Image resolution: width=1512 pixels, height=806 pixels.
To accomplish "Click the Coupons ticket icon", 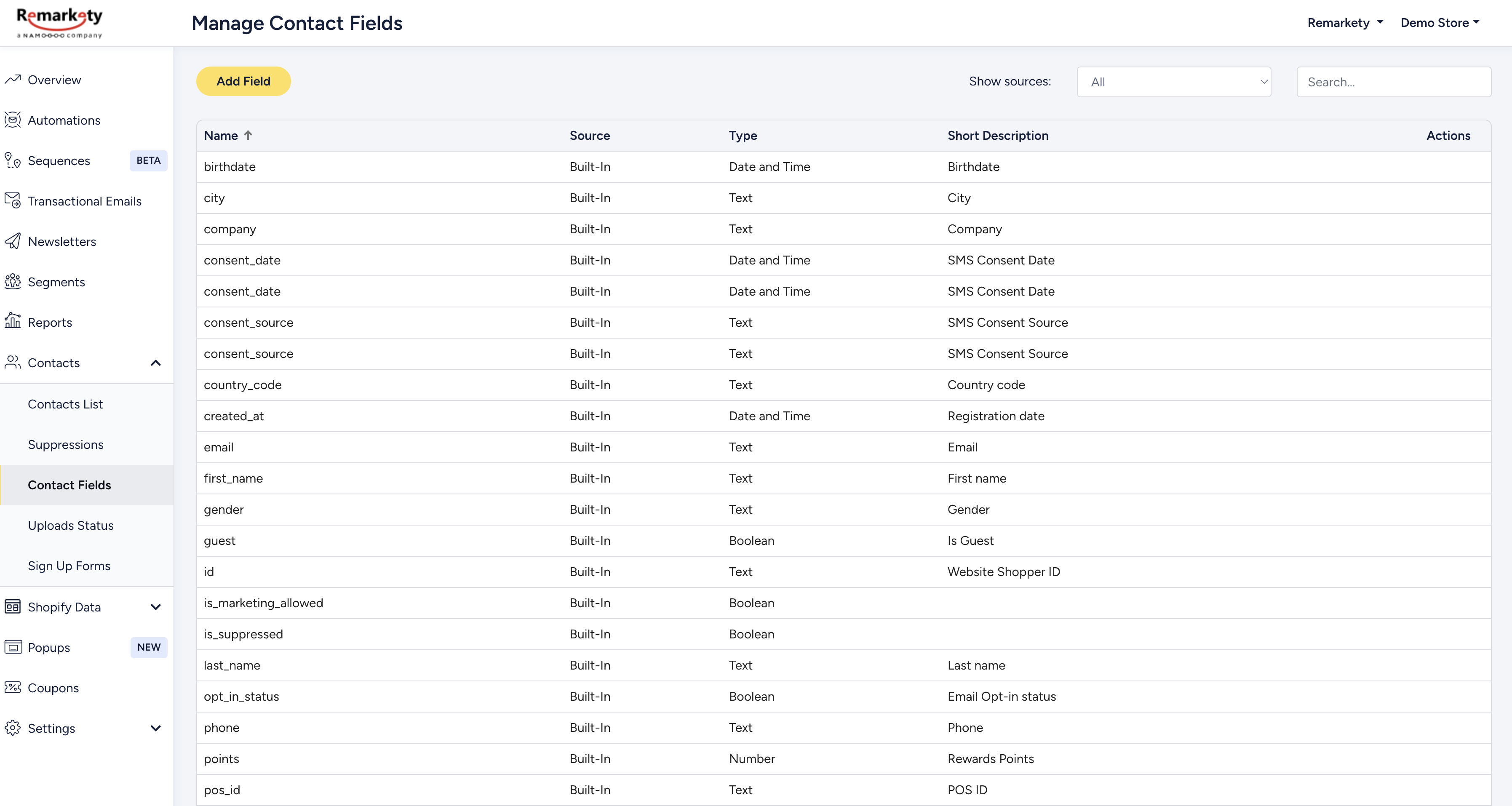I will tap(12, 687).
